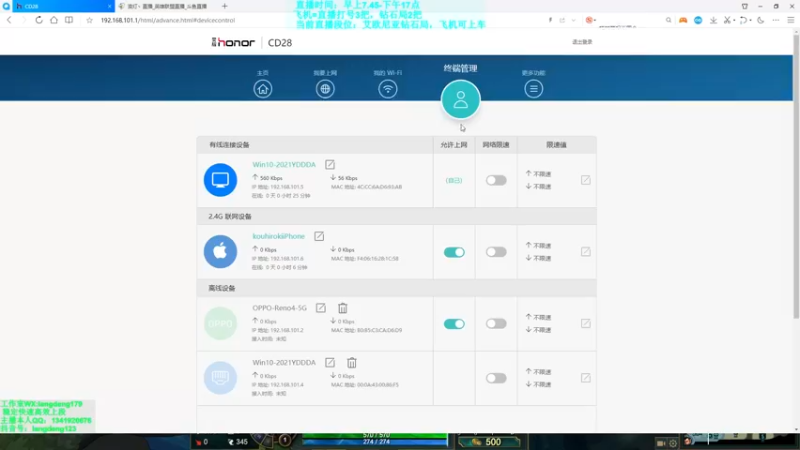Viewport: 800px width, 450px height.
Task: Click the page vertical scrollbar
Action: tap(796, 176)
